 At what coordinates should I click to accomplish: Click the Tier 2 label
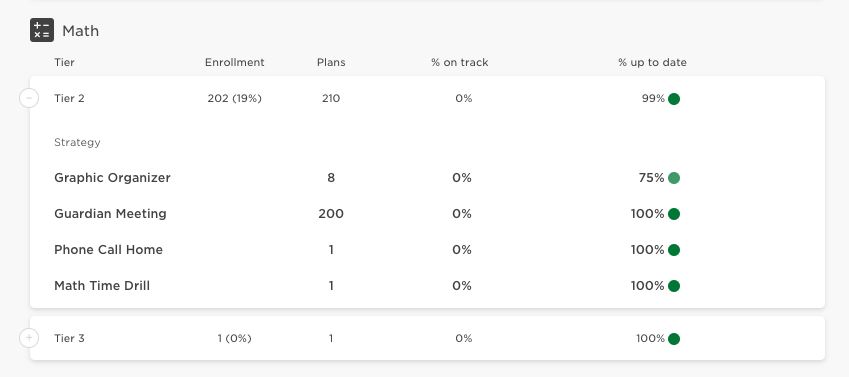[x=69, y=98]
